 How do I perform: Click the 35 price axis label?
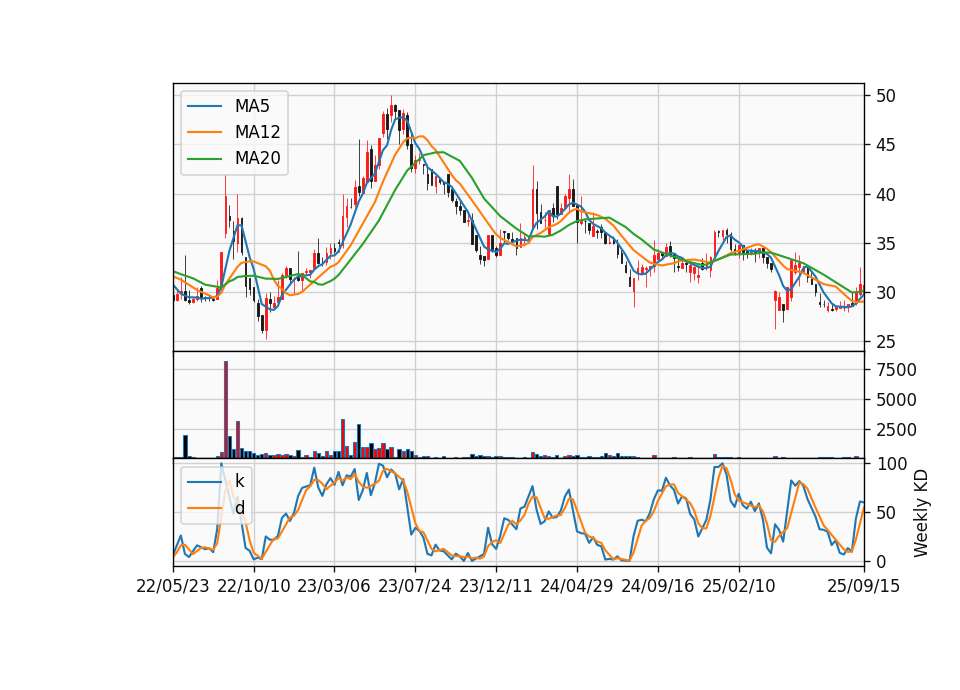coord(885,244)
